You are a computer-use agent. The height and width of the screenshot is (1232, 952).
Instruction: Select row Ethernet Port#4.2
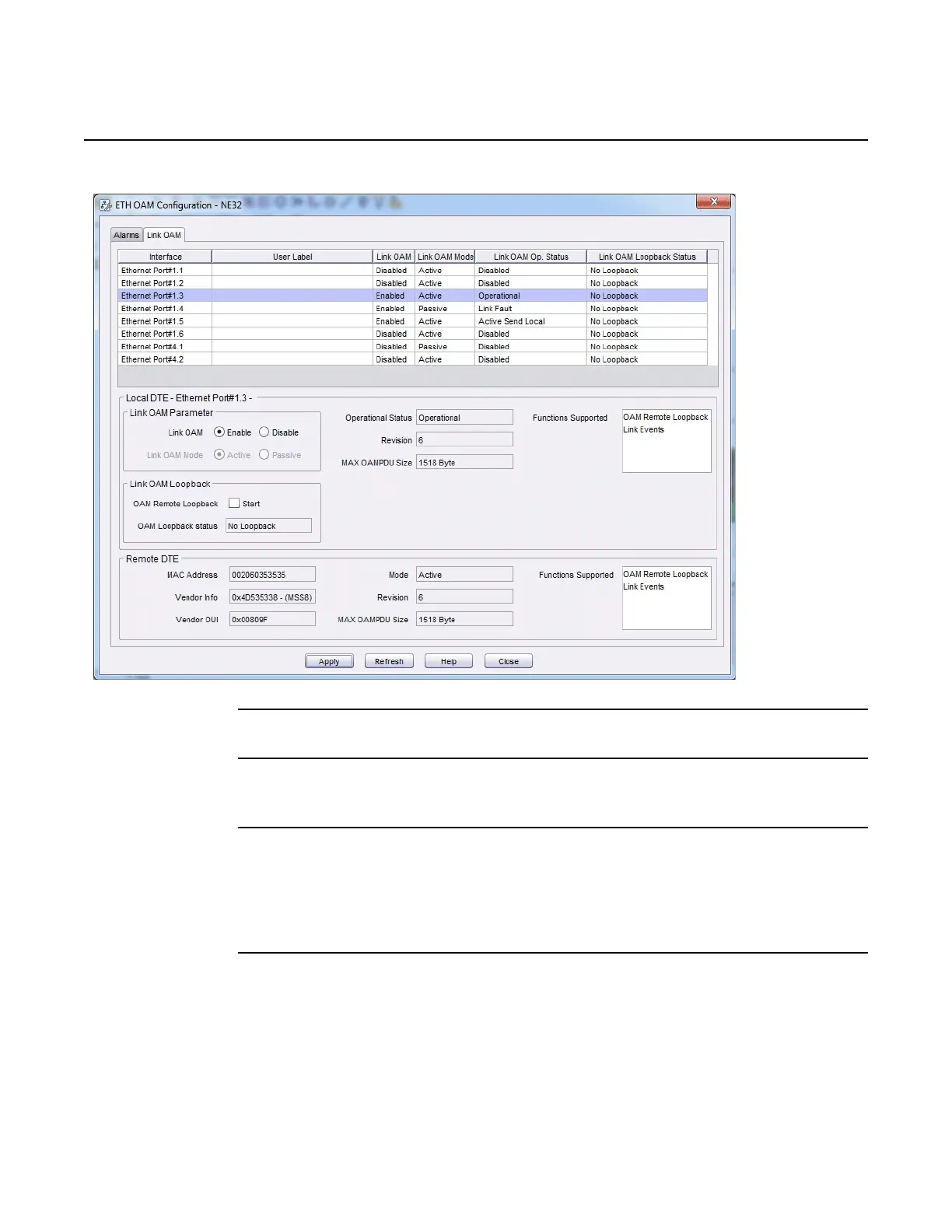tap(413, 359)
